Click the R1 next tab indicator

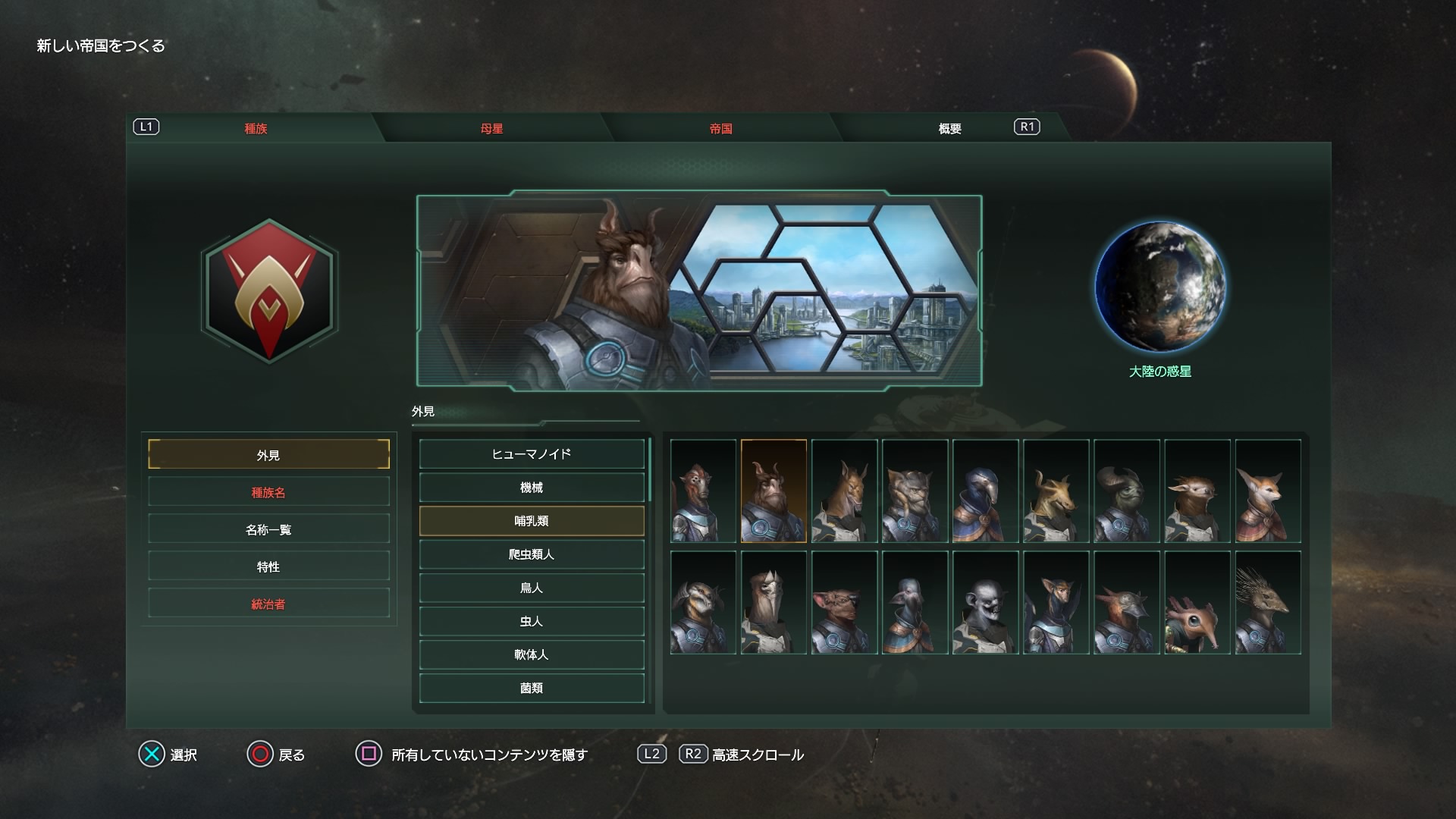1027,127
